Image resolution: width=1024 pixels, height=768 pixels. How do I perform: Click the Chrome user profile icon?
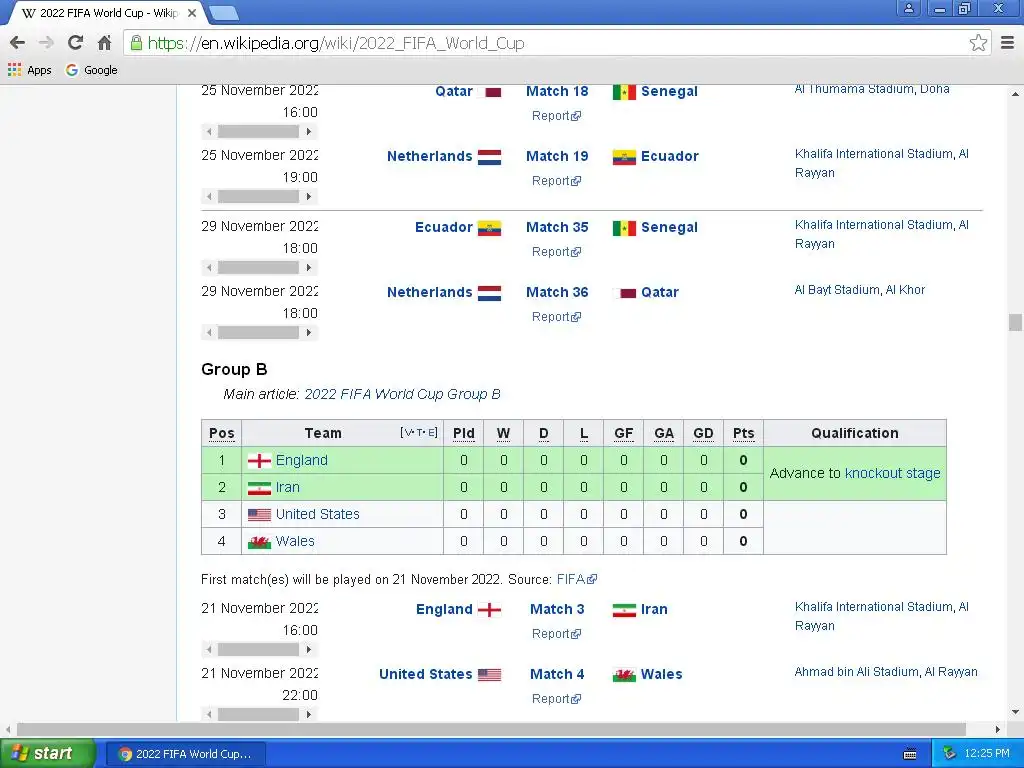coord(908,8)
